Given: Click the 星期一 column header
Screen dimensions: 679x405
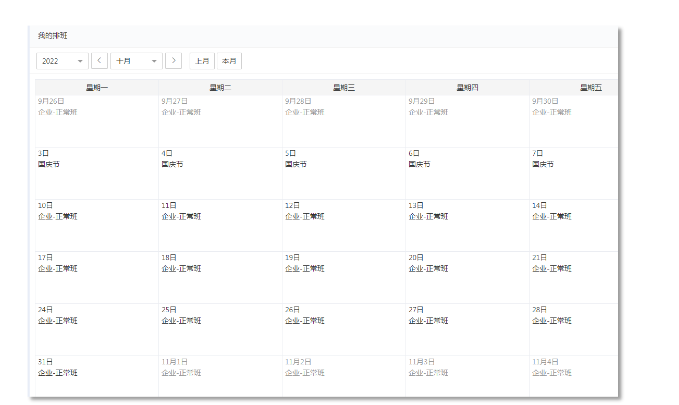Looking at the screenshot, I should (x=97, y=88).
